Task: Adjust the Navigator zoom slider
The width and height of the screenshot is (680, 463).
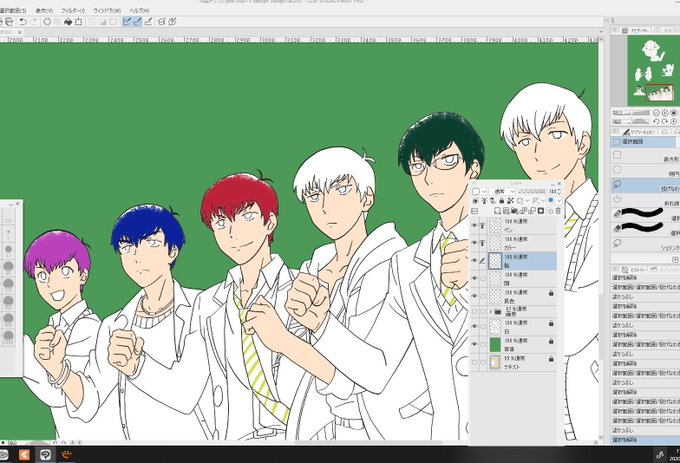Action: pyautogui.click(x=641, y=113)
